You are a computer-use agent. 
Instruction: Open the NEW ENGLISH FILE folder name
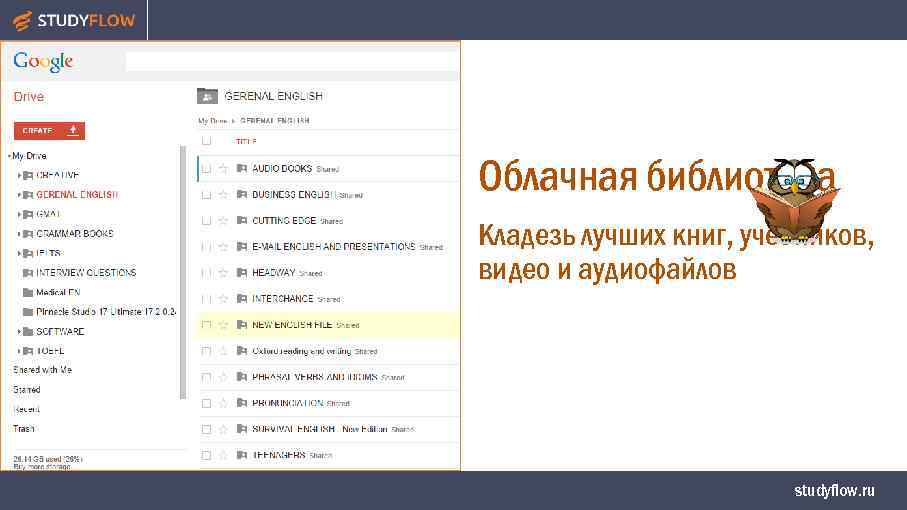(292, 325)
